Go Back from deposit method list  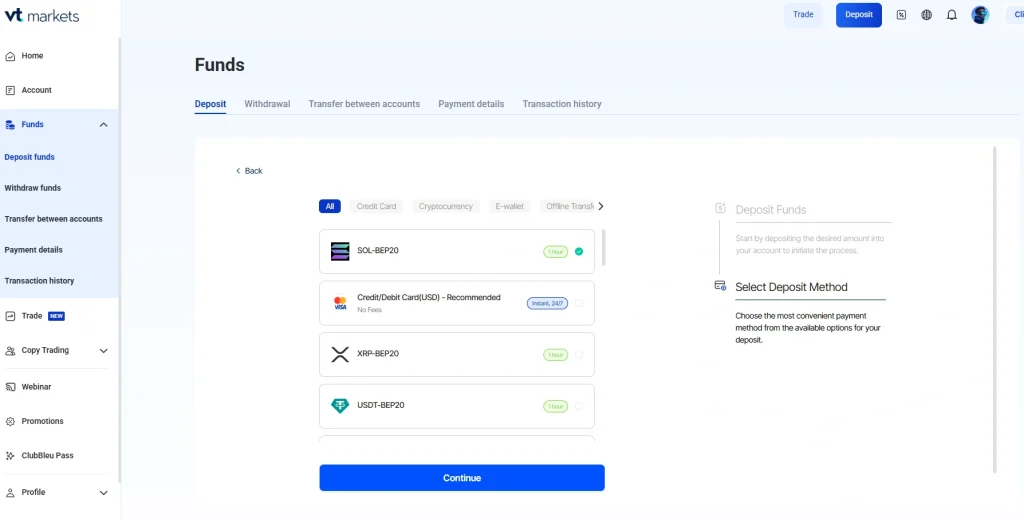point(249,171)
